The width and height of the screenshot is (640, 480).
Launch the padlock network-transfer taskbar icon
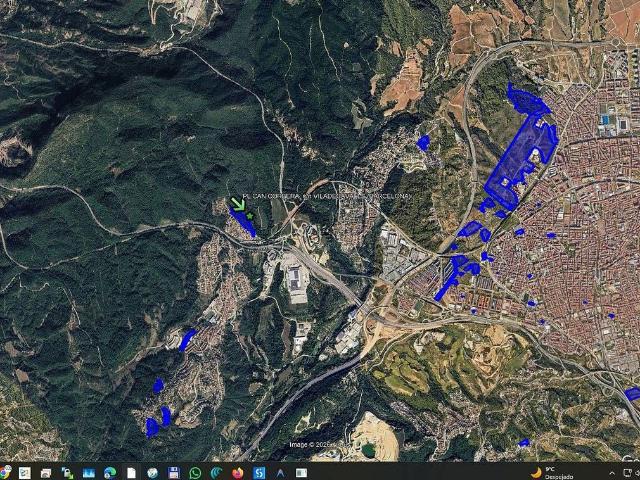coord(67,473)
